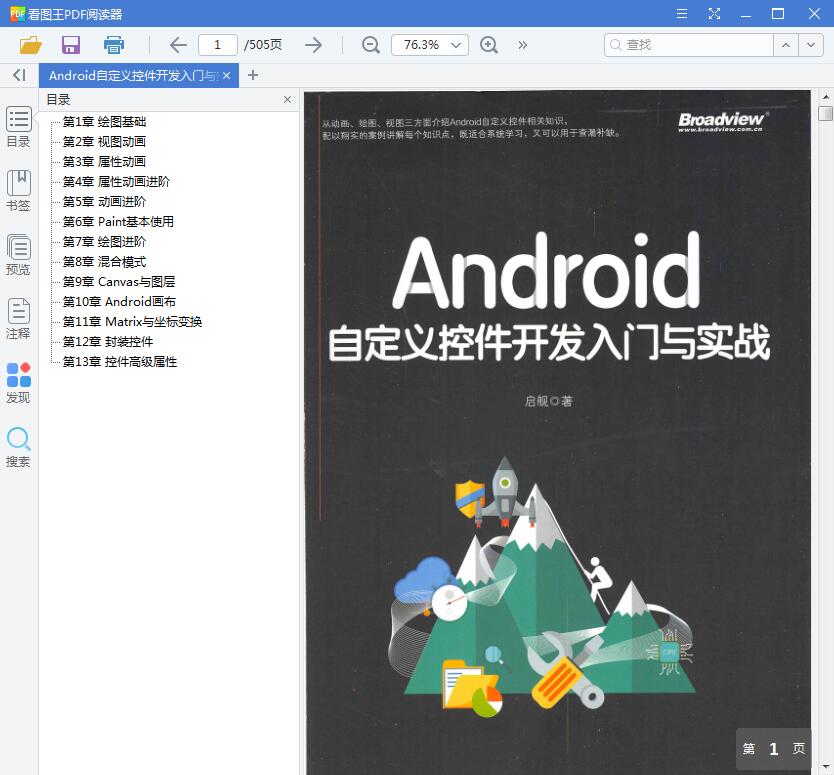Enter fullscreen with the expand arrows icon
The height and width of the screenshot is (775, 834).
pyautogui.click(x=714, y=13)
